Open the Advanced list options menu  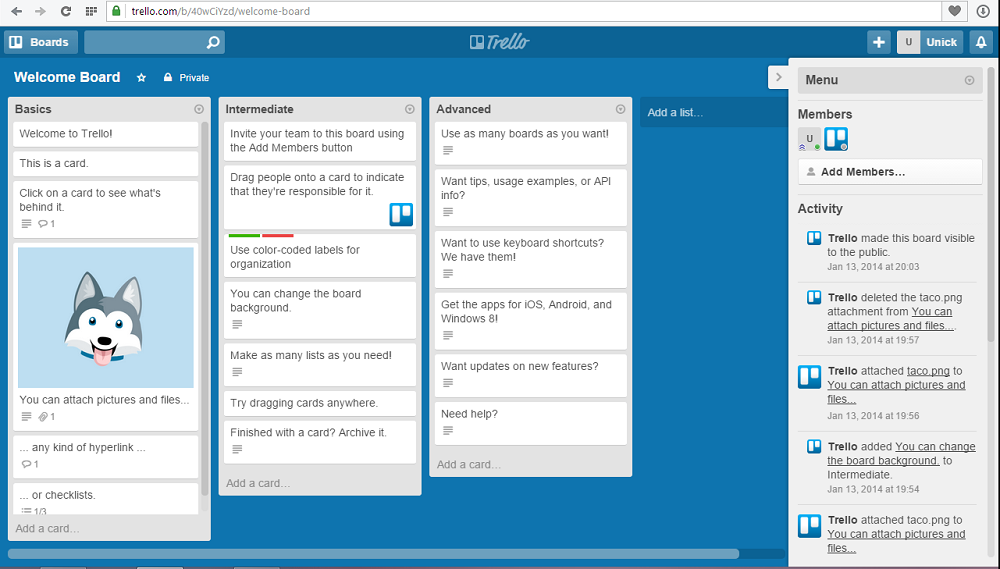[x=621, y=109]
